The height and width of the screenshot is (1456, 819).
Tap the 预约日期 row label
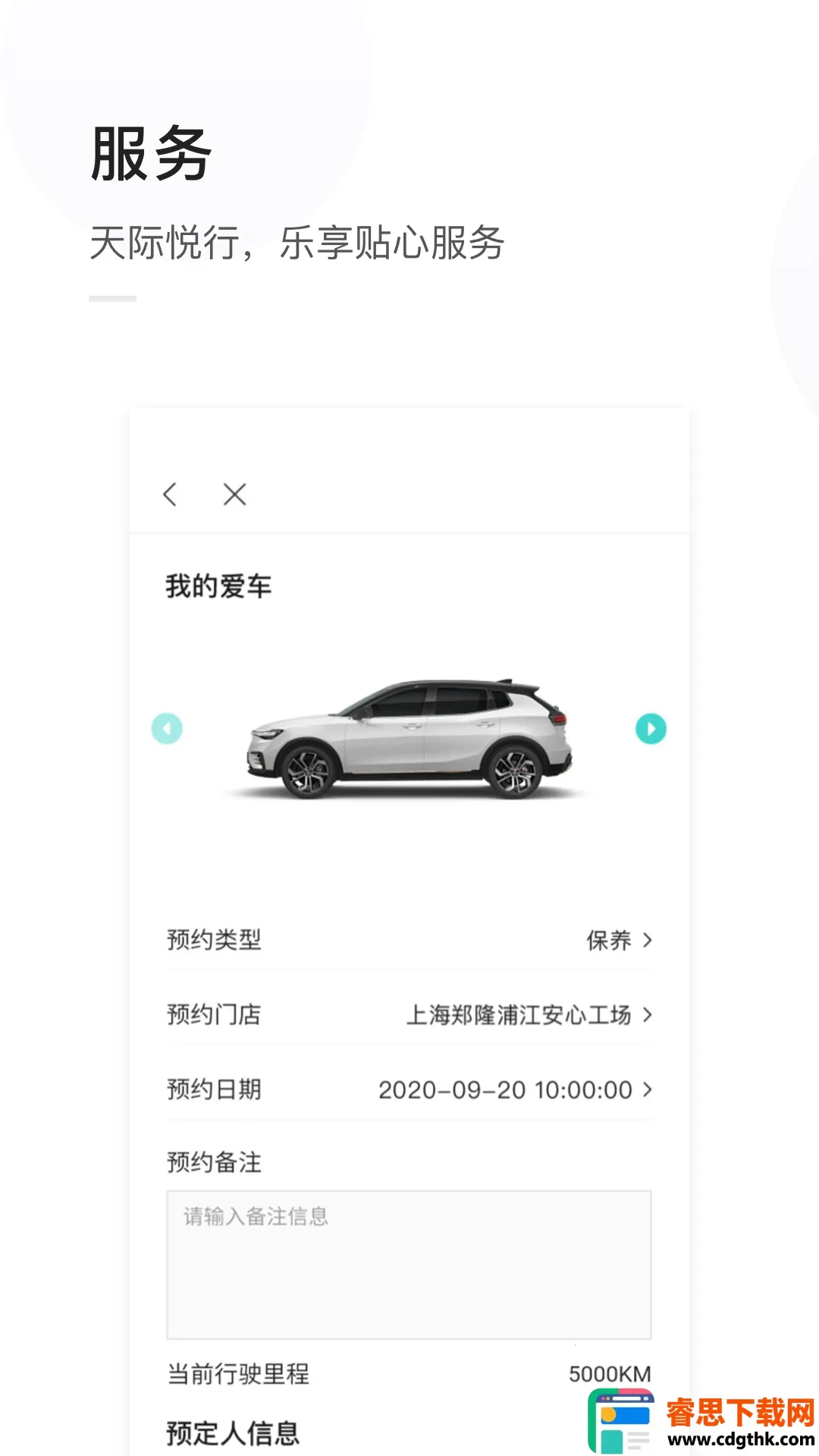click(214, 1090)
